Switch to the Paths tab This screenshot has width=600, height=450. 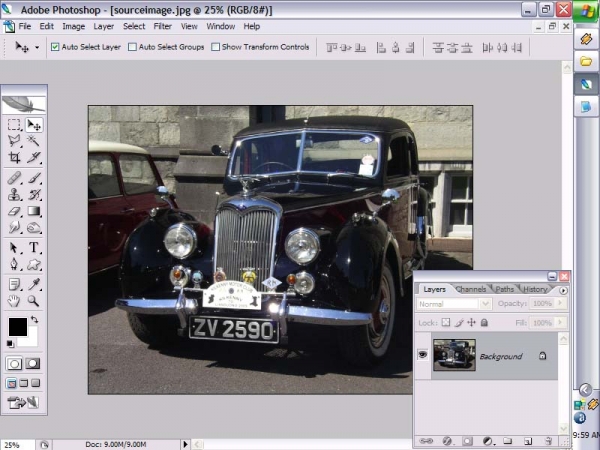505,289
